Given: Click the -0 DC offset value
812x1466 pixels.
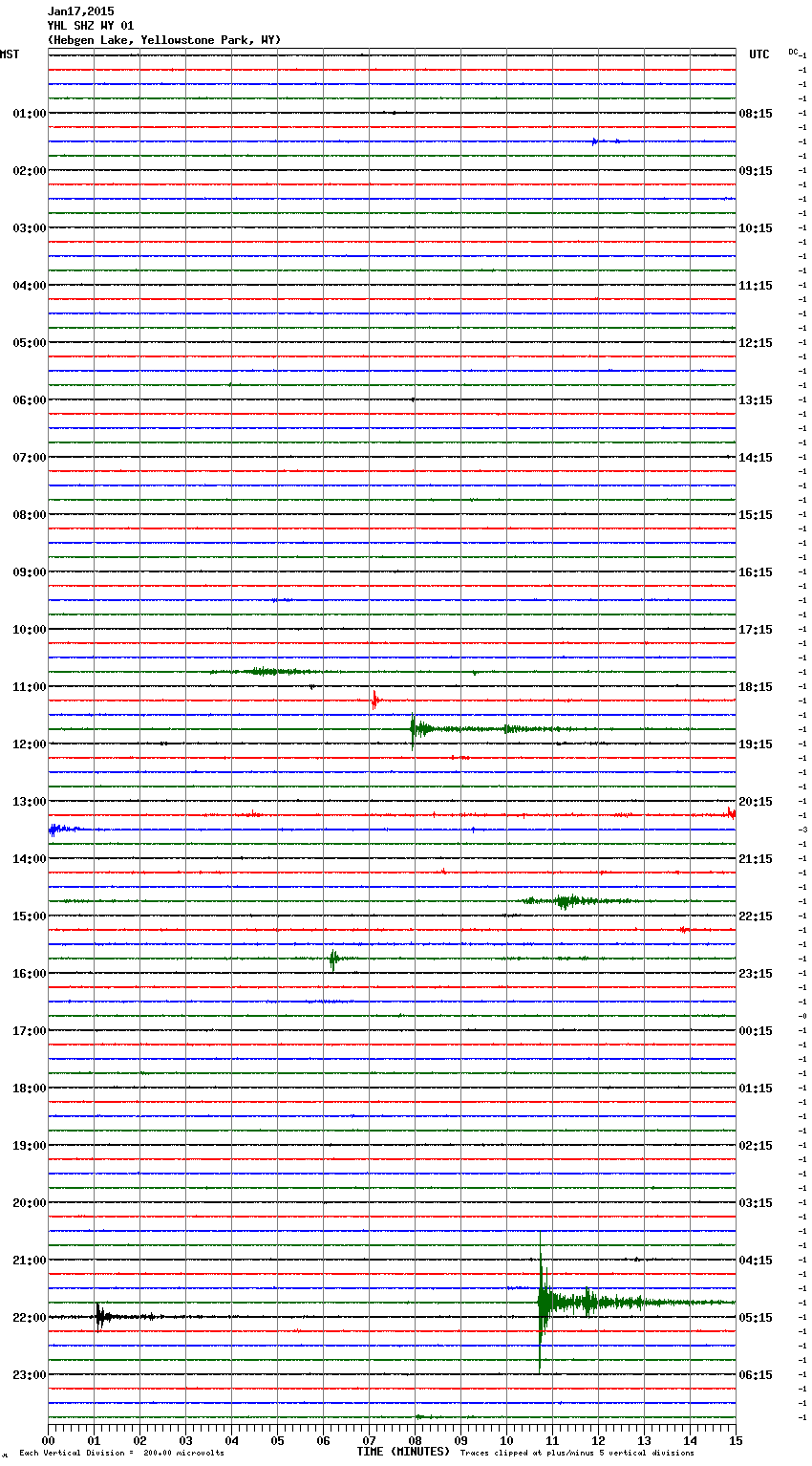Looking at the screenshot, I should click(x=802, y=1016).
